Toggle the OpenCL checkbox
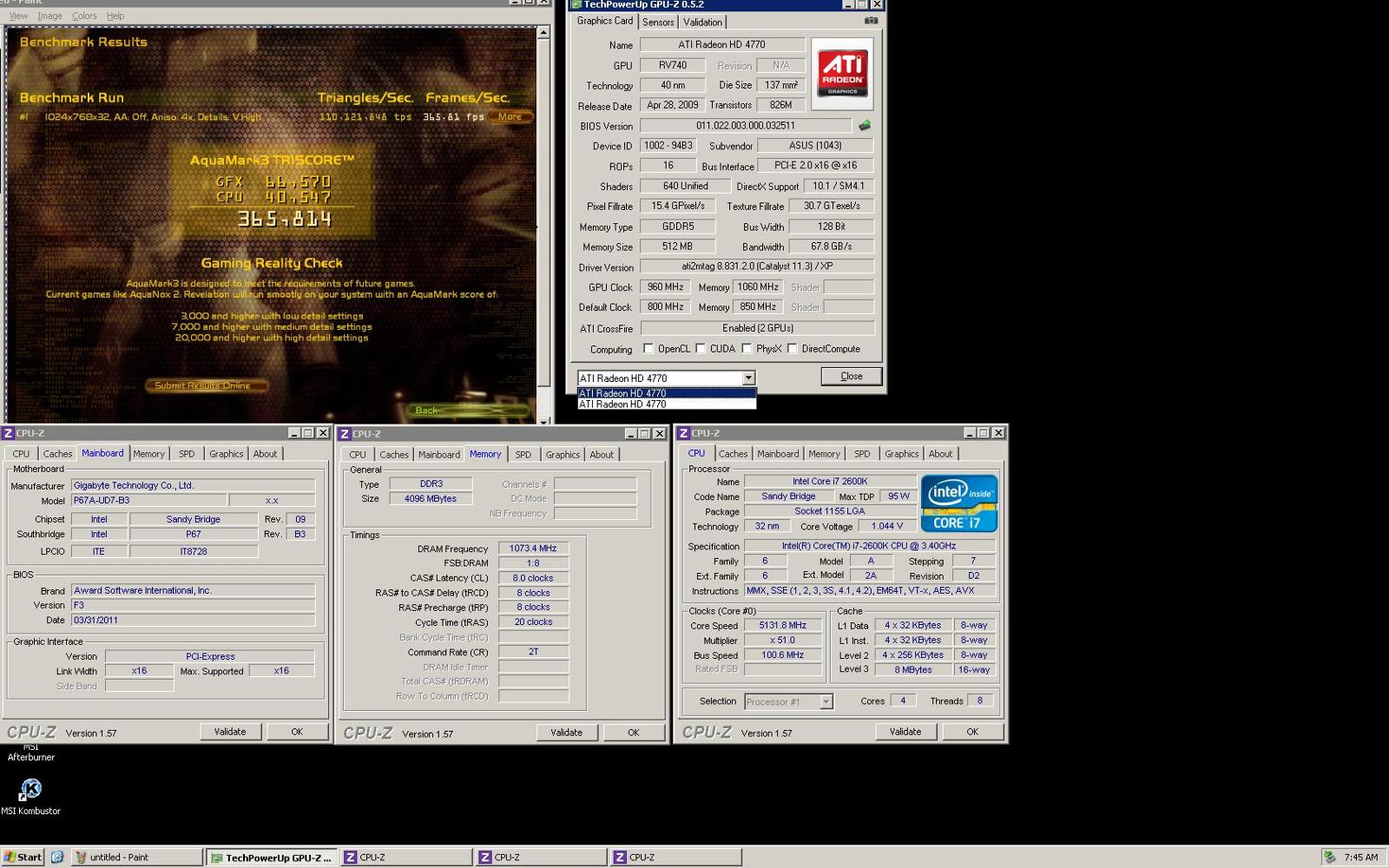Image resolution: width=1389 pixels, height=868 pixels. (648, 349)
